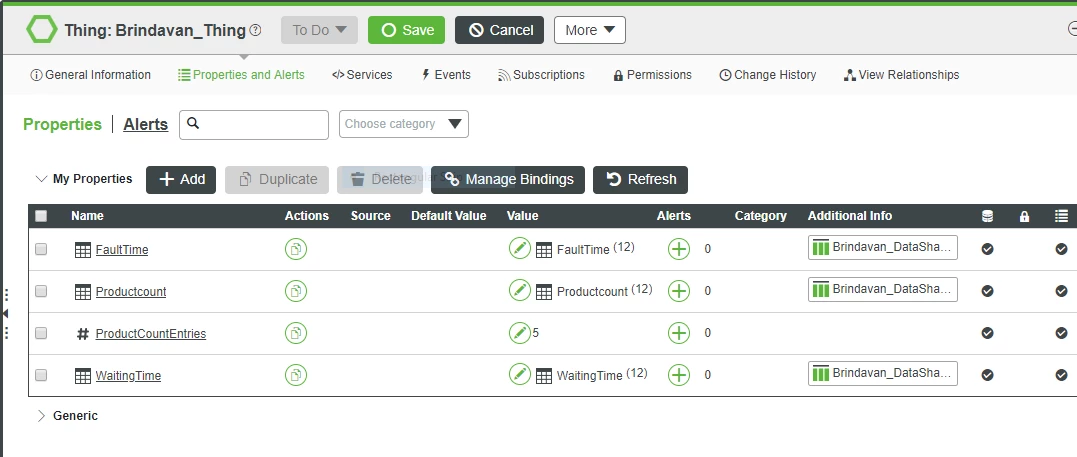Focus the property search input field
Image resolution: width=1077 pixels, height=457 pixels.
[x=254, y=124]
